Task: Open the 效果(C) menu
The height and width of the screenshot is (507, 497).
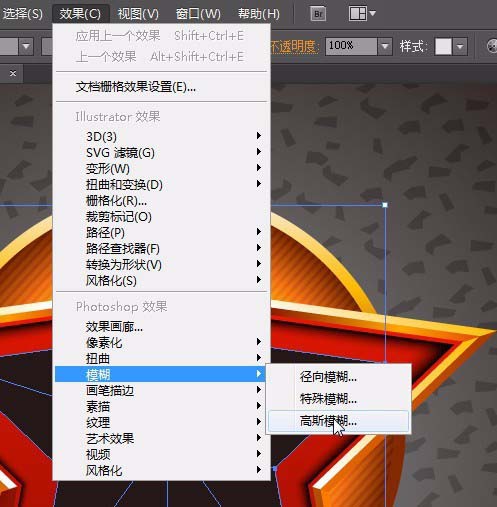Action: pyautogui.click(x=80, y=14)
